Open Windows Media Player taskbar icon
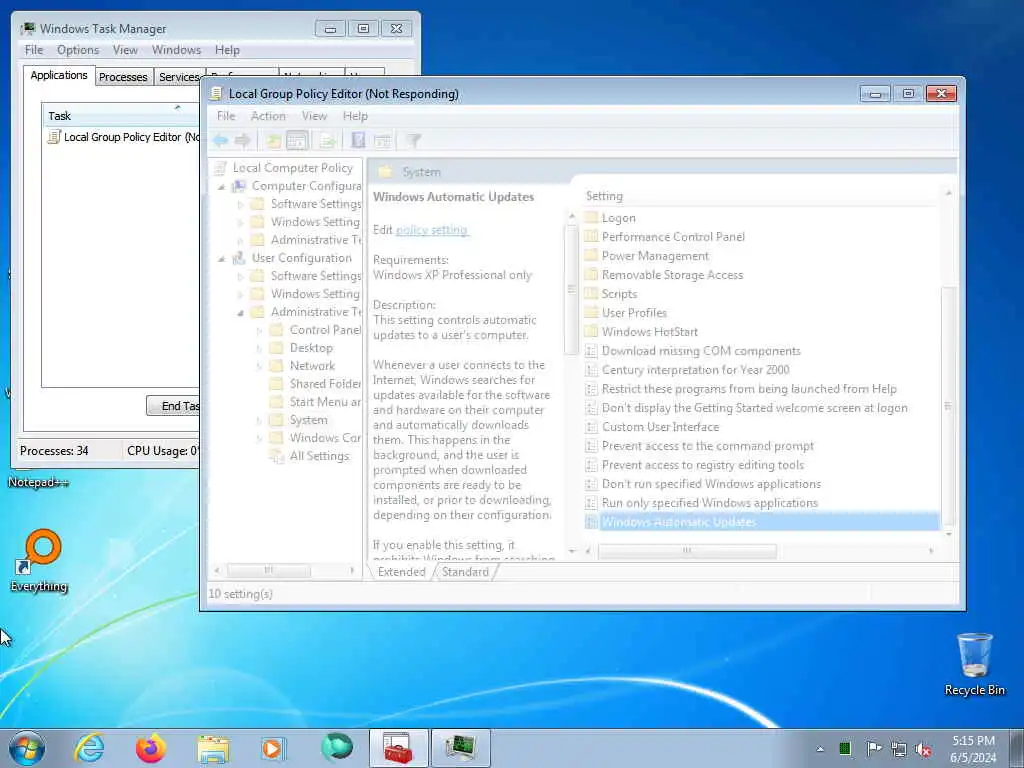This screenshot has height=768, width=1024. click(x=273, y=748)
